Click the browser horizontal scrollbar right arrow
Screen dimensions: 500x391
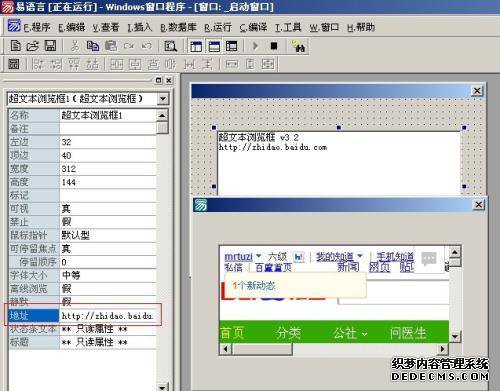[x=442, y=349]
